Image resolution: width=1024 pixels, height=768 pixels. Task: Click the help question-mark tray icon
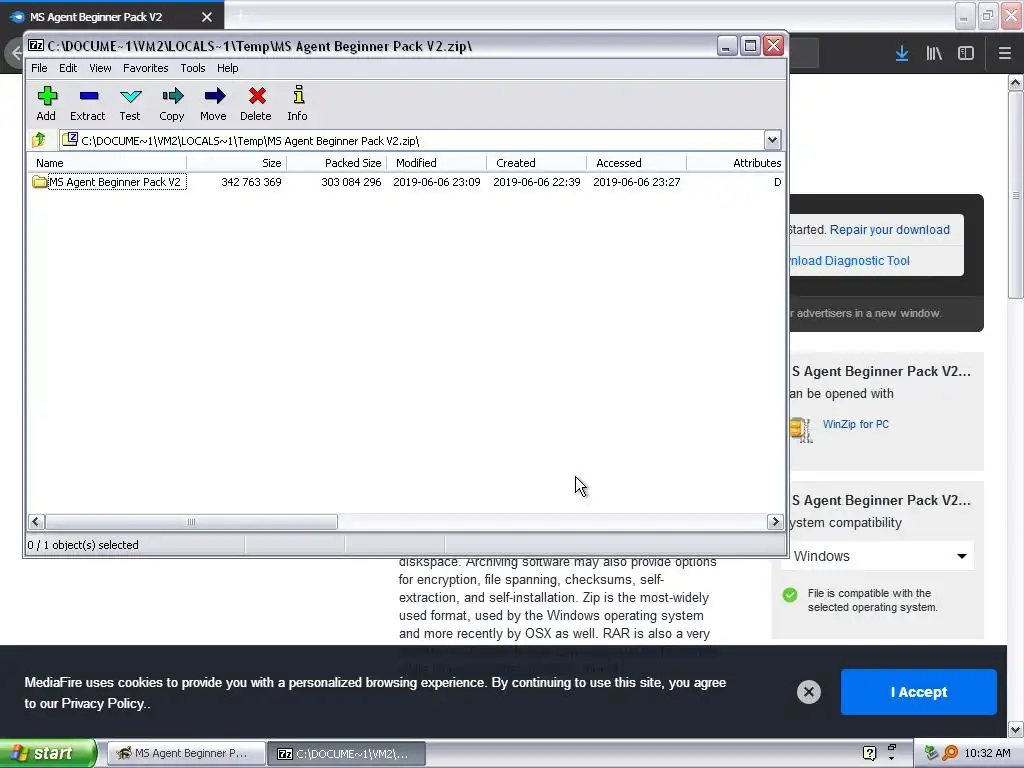point(869,753)
